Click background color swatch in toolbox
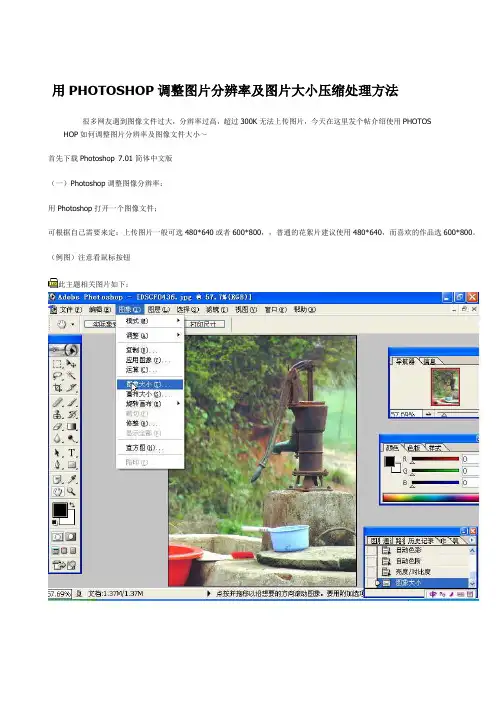The image size is (496, 702). pos(70,520)
